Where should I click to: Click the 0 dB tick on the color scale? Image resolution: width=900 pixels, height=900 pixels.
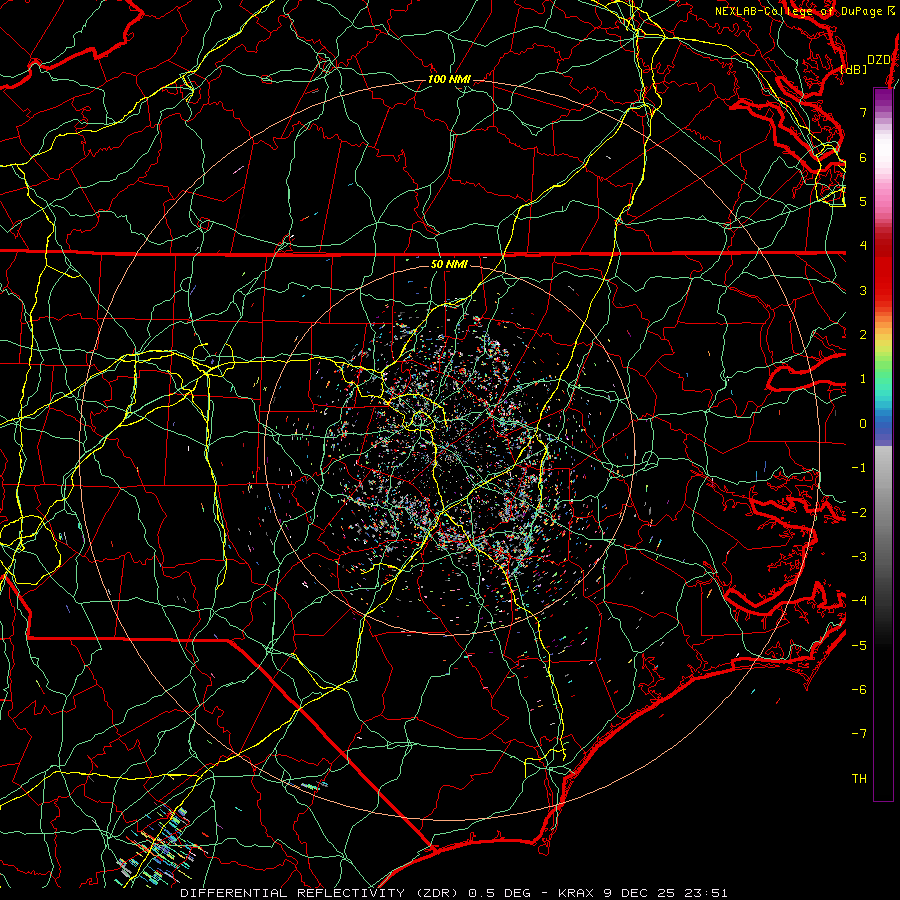coord(863,424)
